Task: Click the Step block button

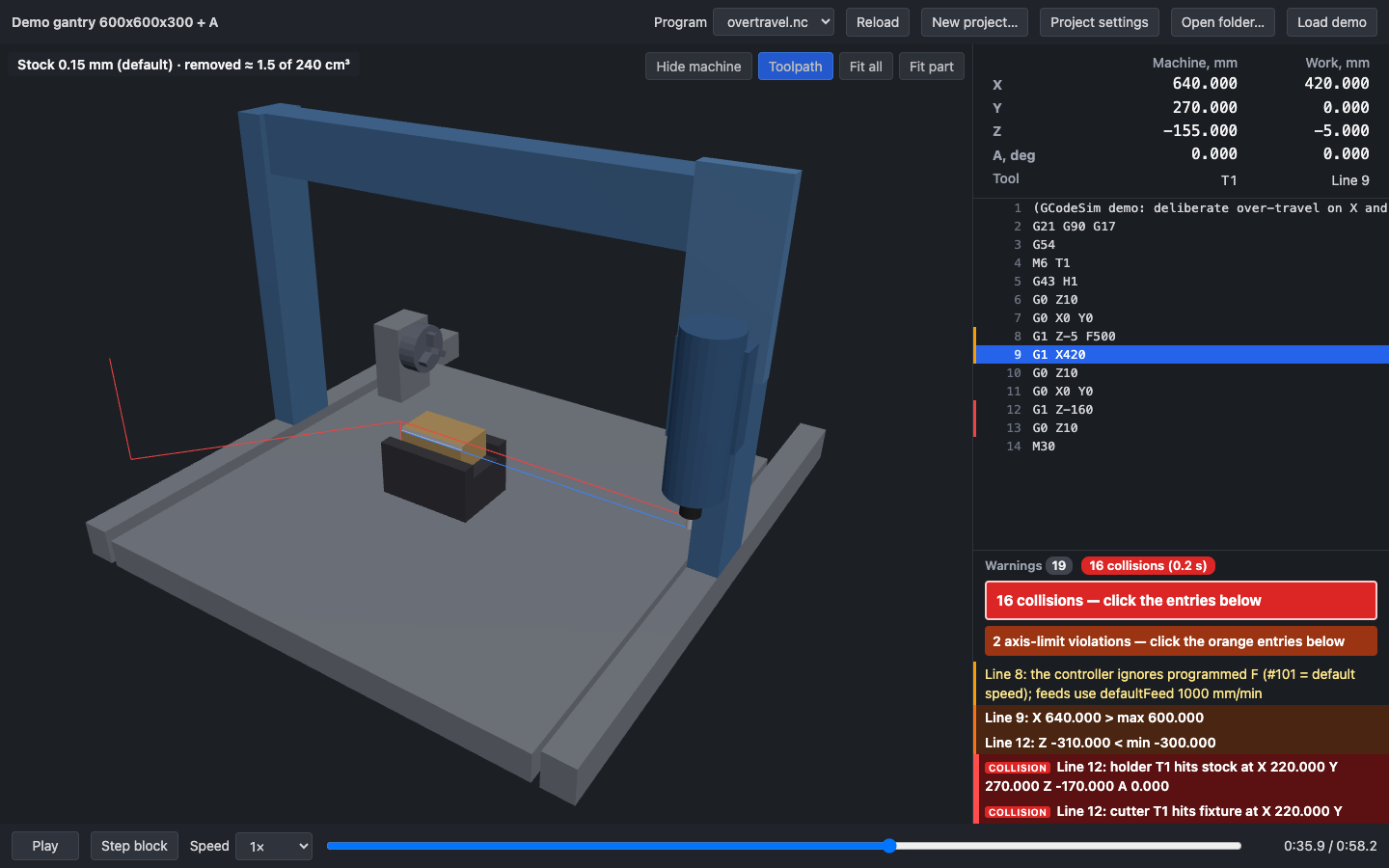Action: point(134,846)
